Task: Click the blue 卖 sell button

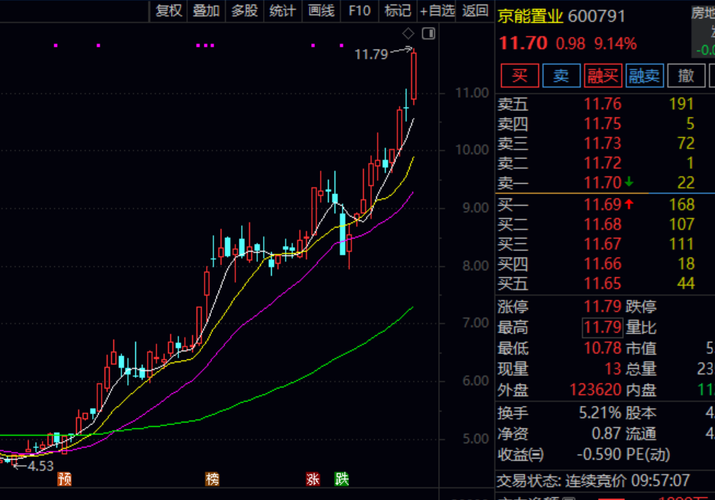Action: [561, 75]
